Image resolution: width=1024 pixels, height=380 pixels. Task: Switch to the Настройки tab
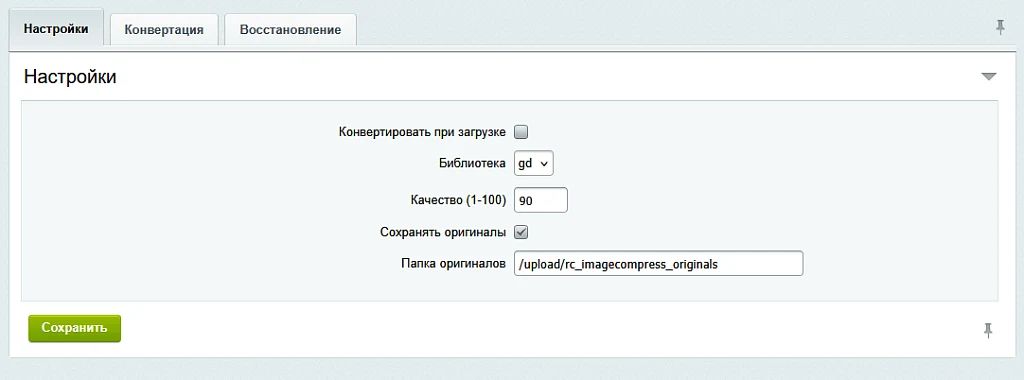56,29
